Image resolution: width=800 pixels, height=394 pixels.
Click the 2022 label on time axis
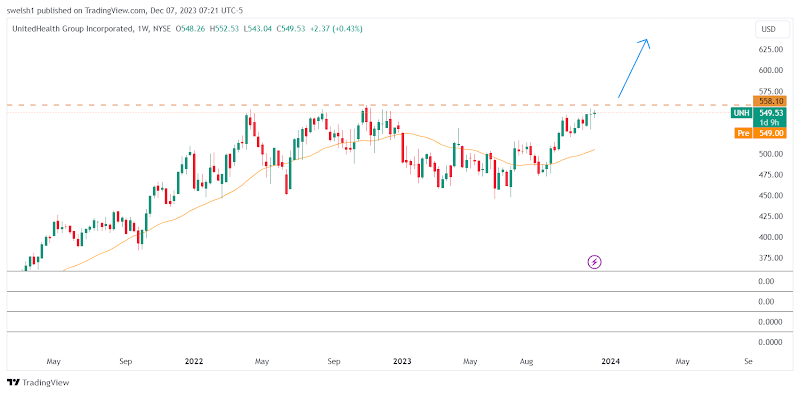[x=194, y=361]
